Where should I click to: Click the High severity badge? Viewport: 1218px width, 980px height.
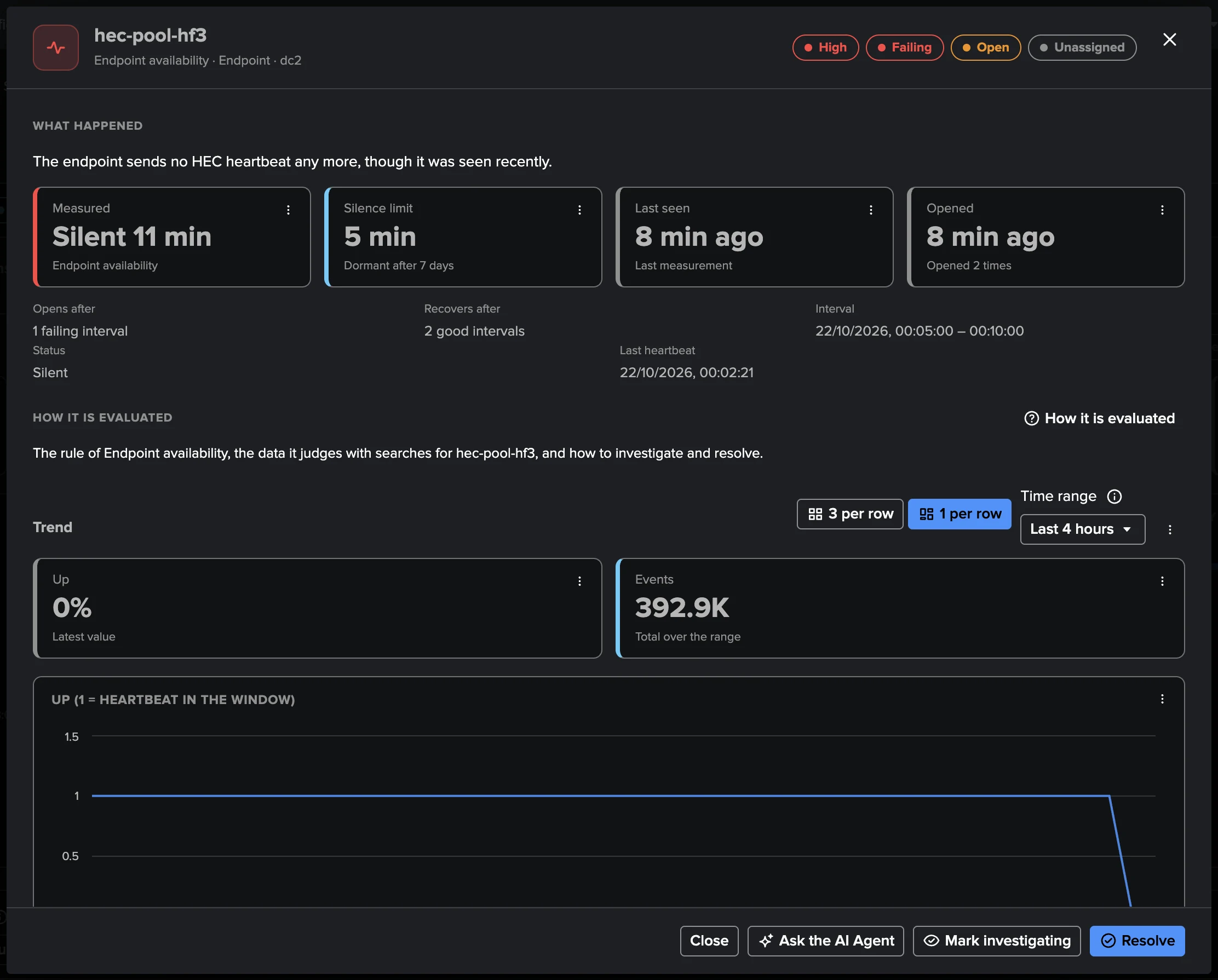tap(825, 48)
